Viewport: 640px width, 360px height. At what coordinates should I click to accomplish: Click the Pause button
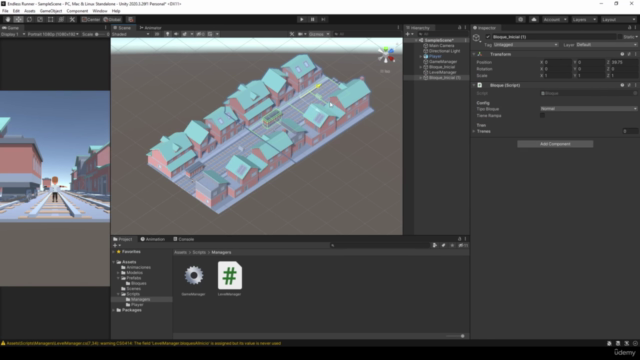(313, 19)
